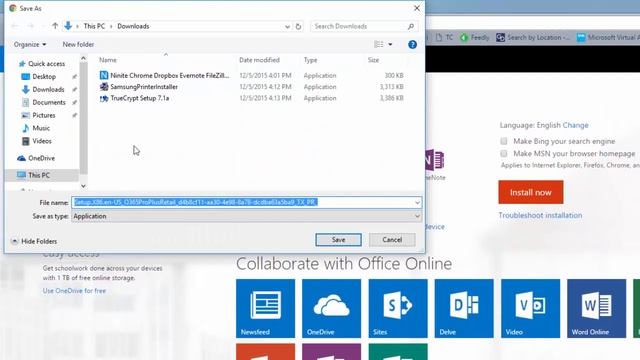Open the Help question mark icon
Viewport: 640px width, 360px height.
tap(412, 44)
